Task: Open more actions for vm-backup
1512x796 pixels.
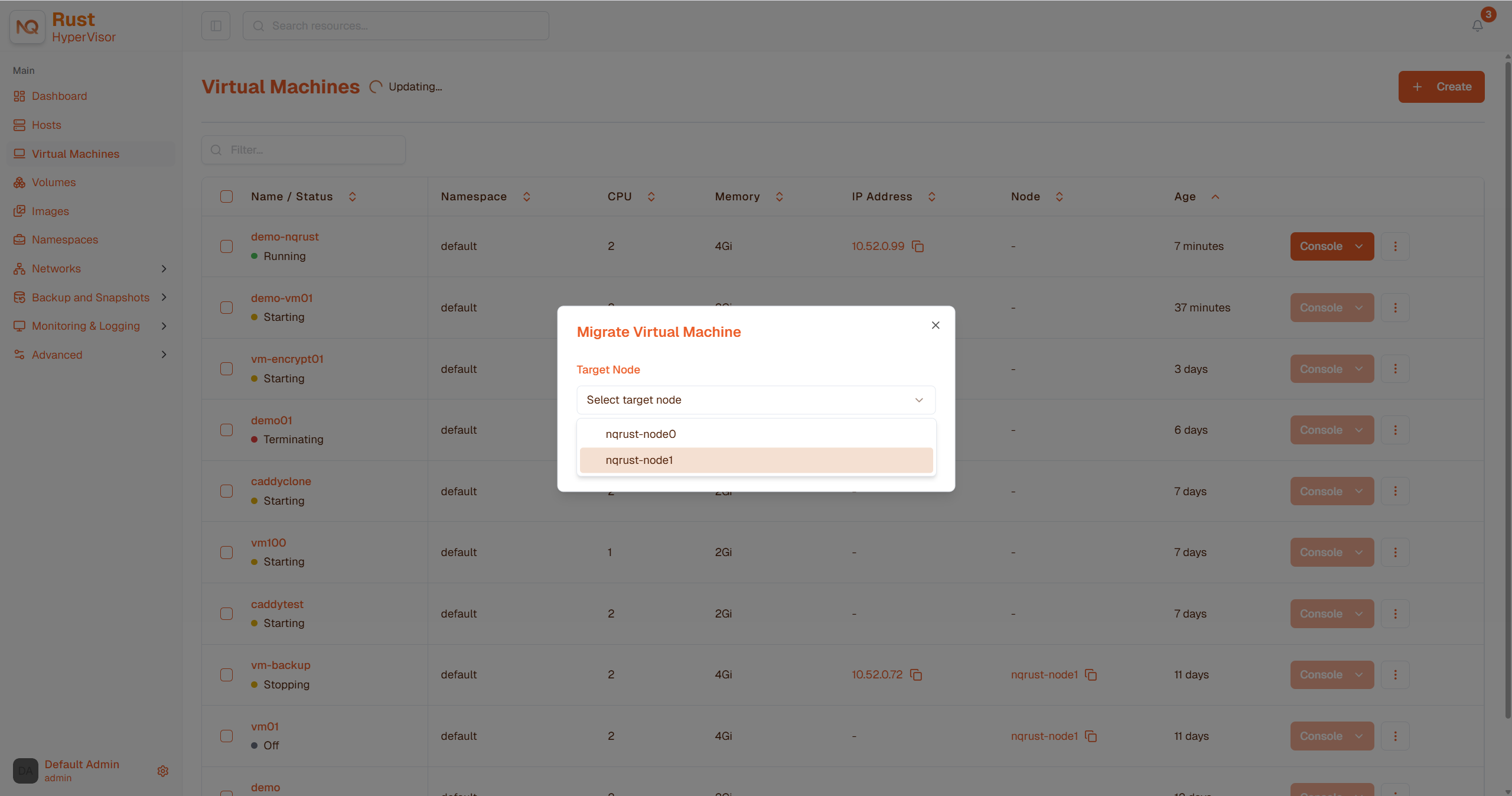Action: pos(1396,675)
